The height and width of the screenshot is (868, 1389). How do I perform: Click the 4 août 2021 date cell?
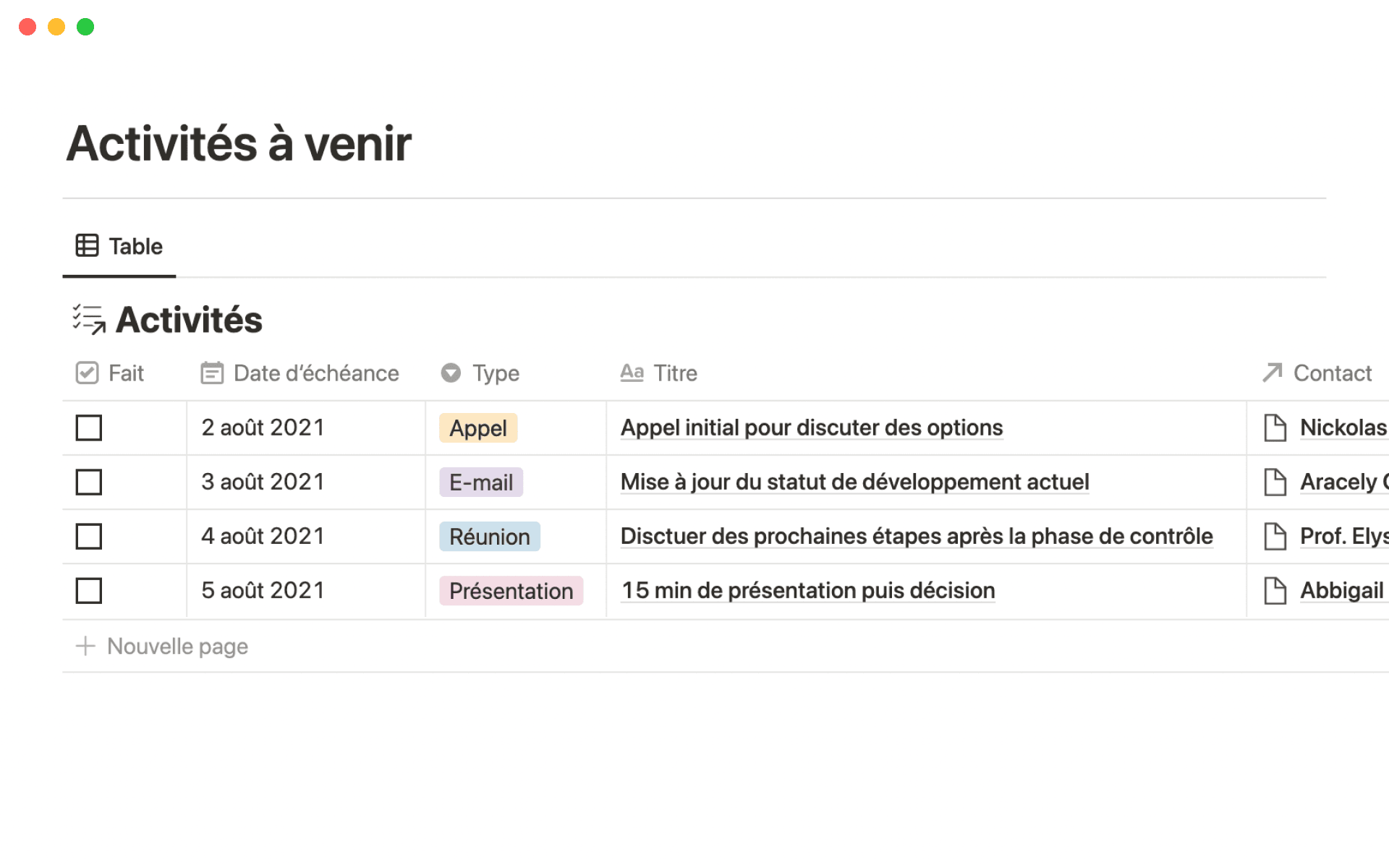pyautogui.click(x=263, y=536)
